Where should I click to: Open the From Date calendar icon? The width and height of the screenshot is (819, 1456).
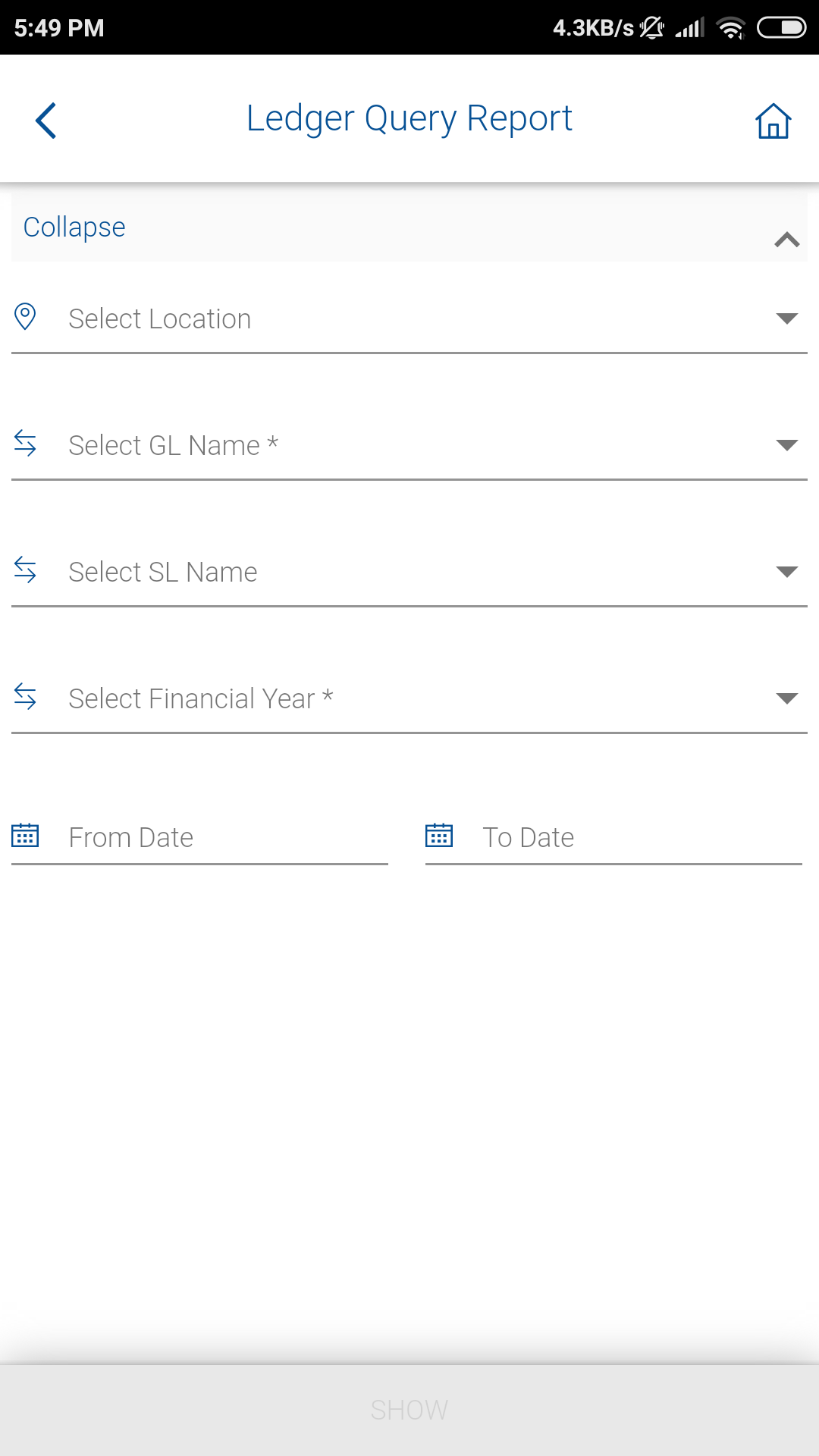coord(25,836)
